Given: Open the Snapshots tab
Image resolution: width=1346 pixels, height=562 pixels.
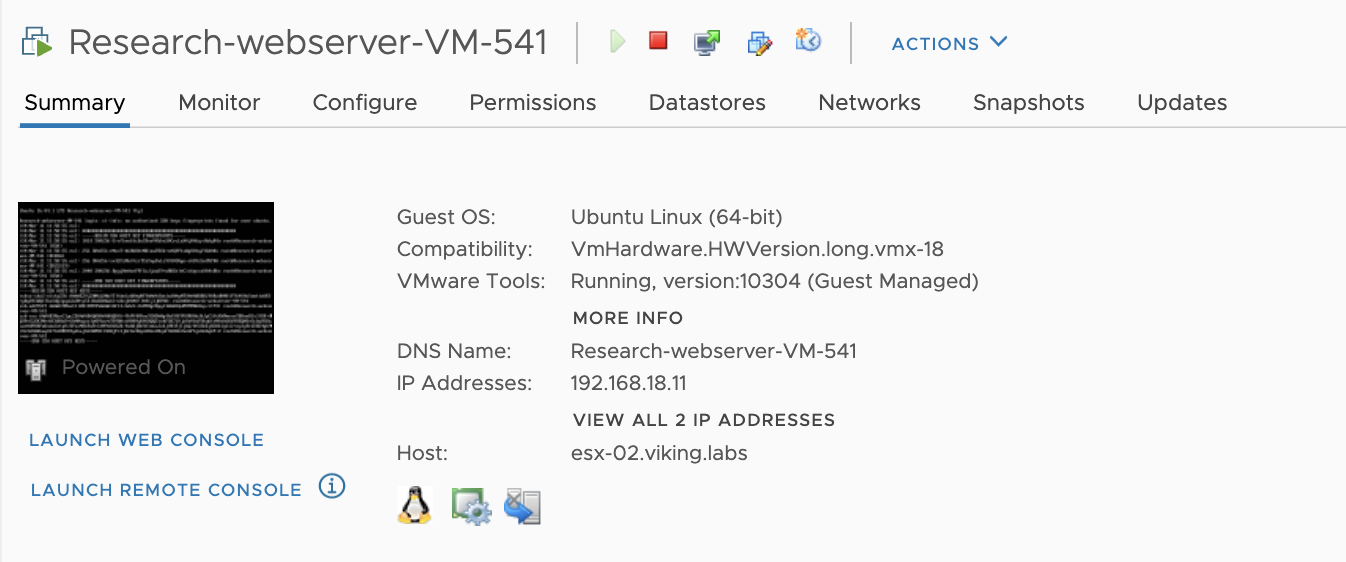Looking at the screenshot, I should coord(1029,102).
